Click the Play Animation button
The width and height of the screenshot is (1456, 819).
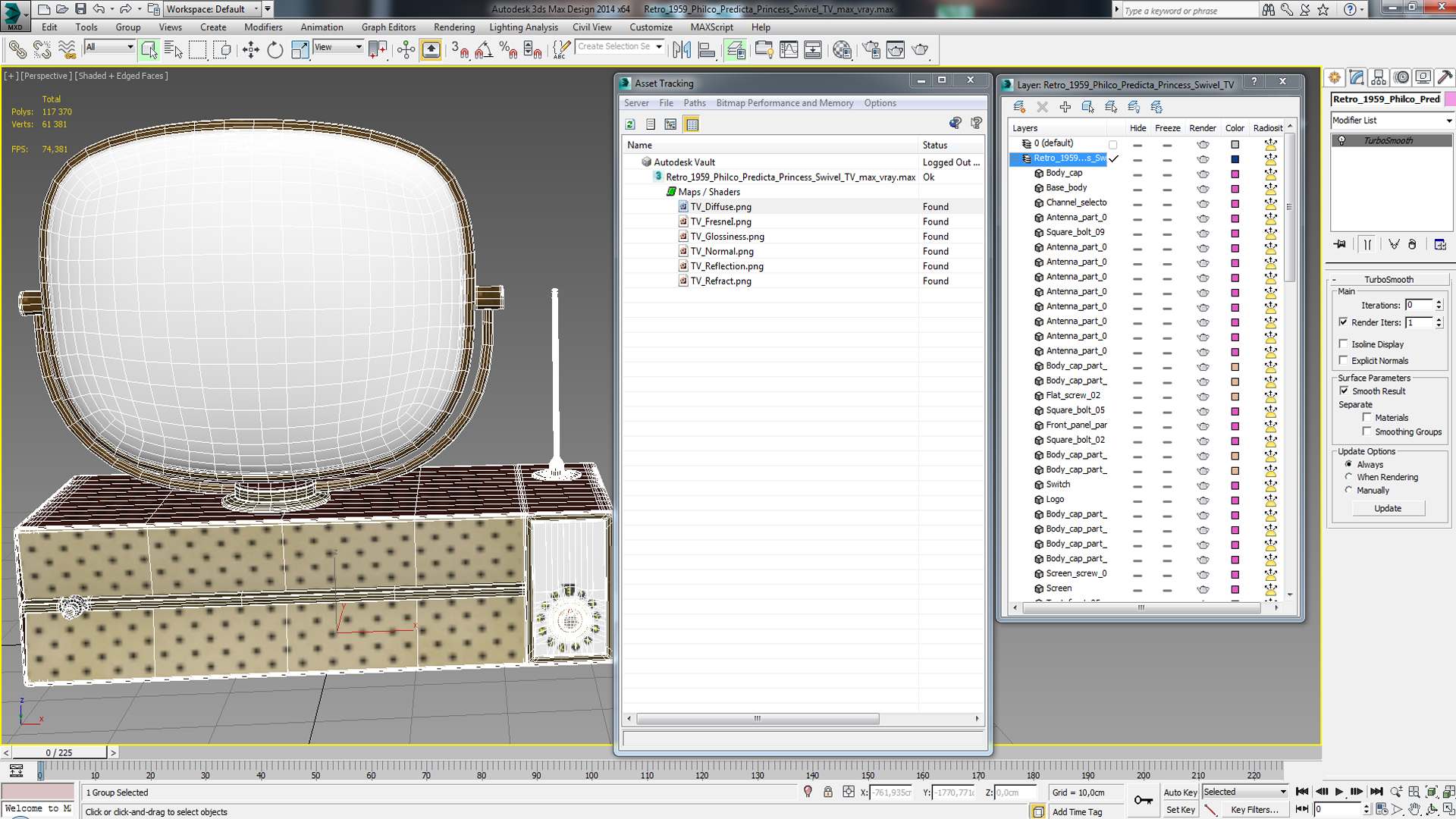1338,792
